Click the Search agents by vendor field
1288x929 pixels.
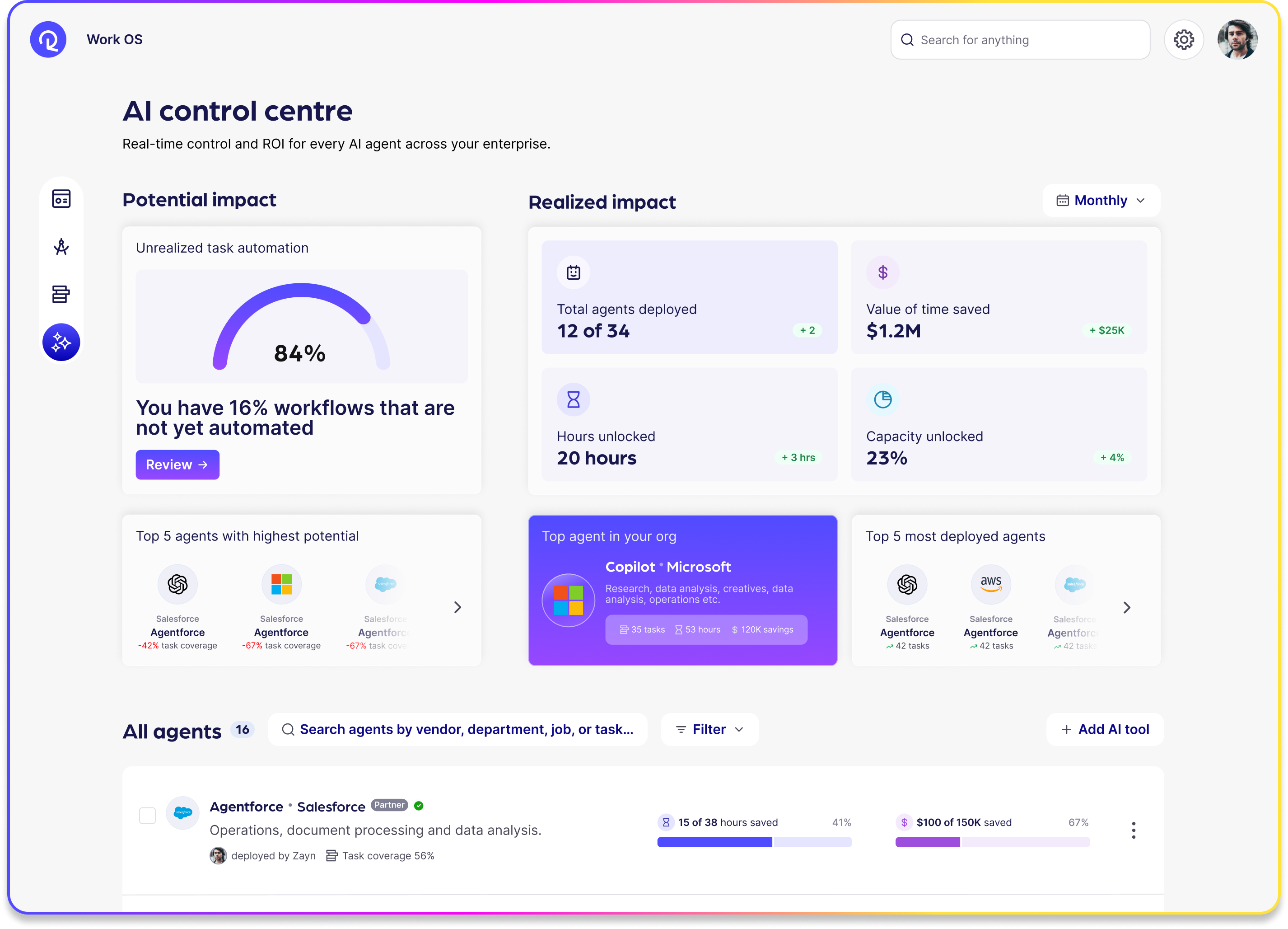click(458, 730)
